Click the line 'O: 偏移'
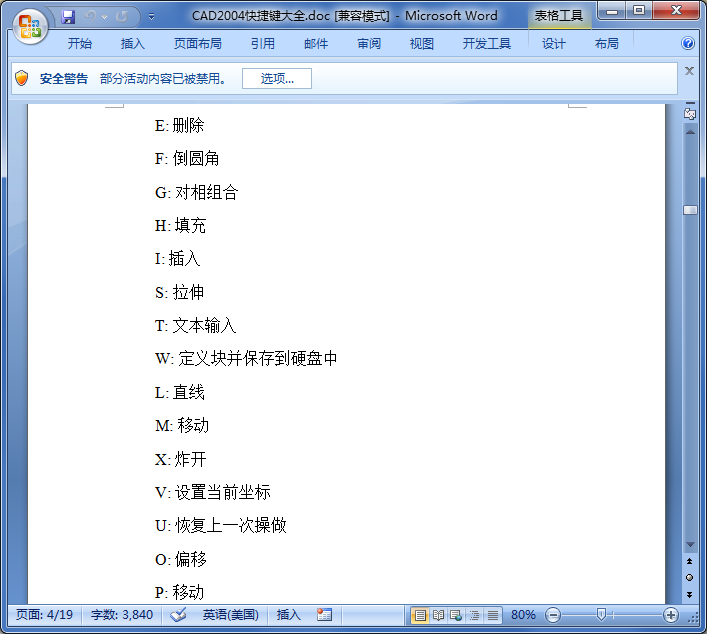707x634 pixels. click(x=181, y=560)
